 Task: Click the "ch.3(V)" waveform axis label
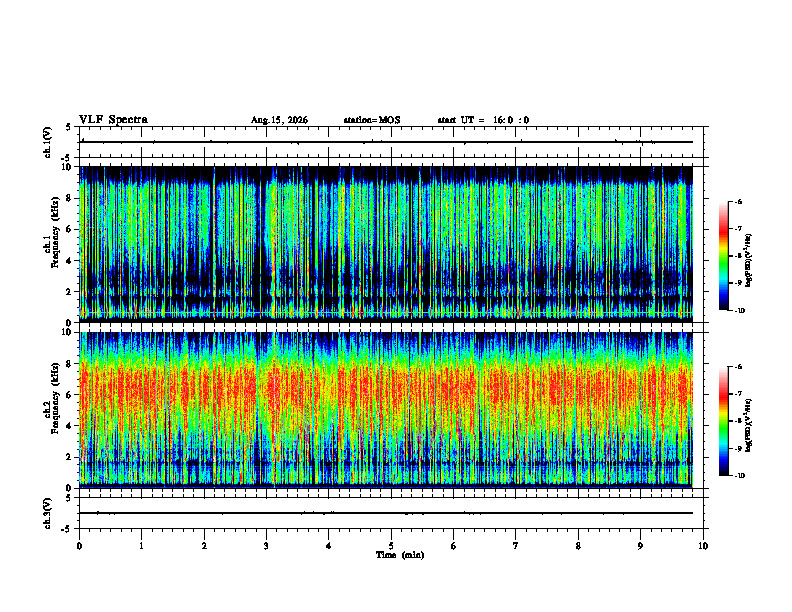coord(48,513)
